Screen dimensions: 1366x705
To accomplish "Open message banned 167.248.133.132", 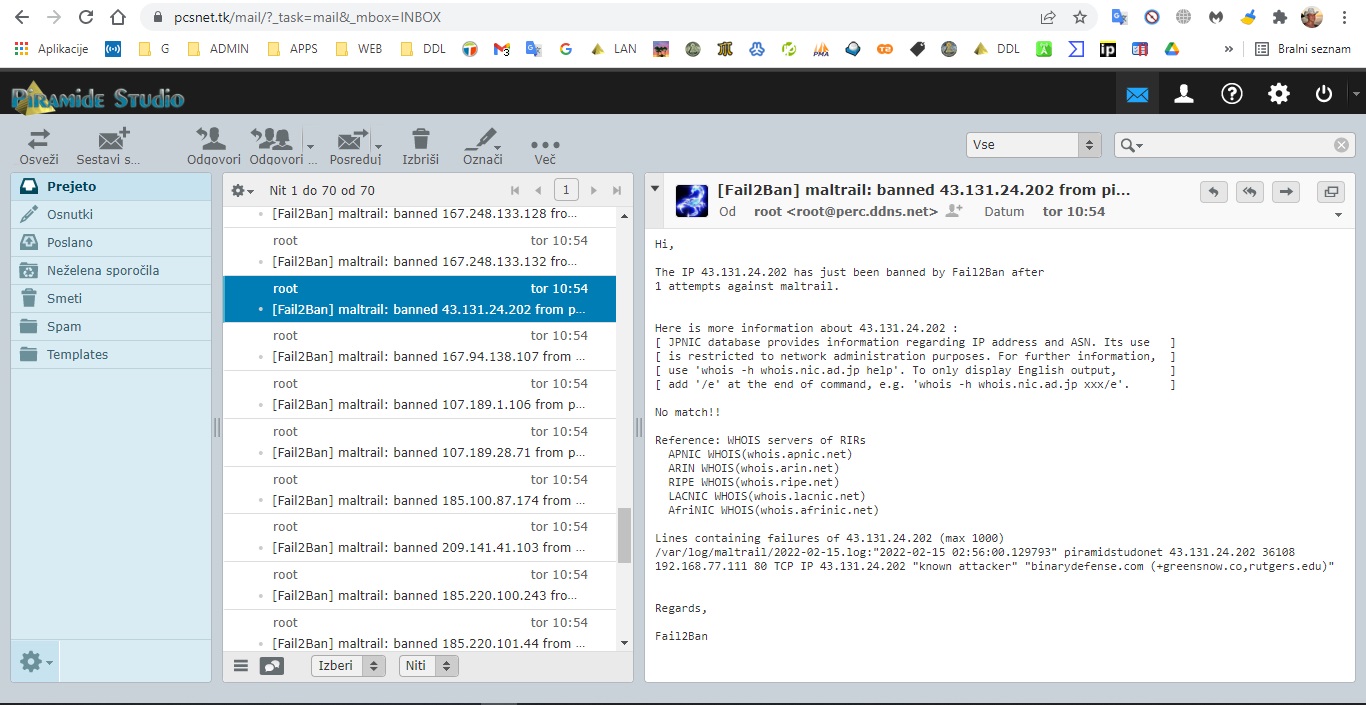I will pos(420,252).
